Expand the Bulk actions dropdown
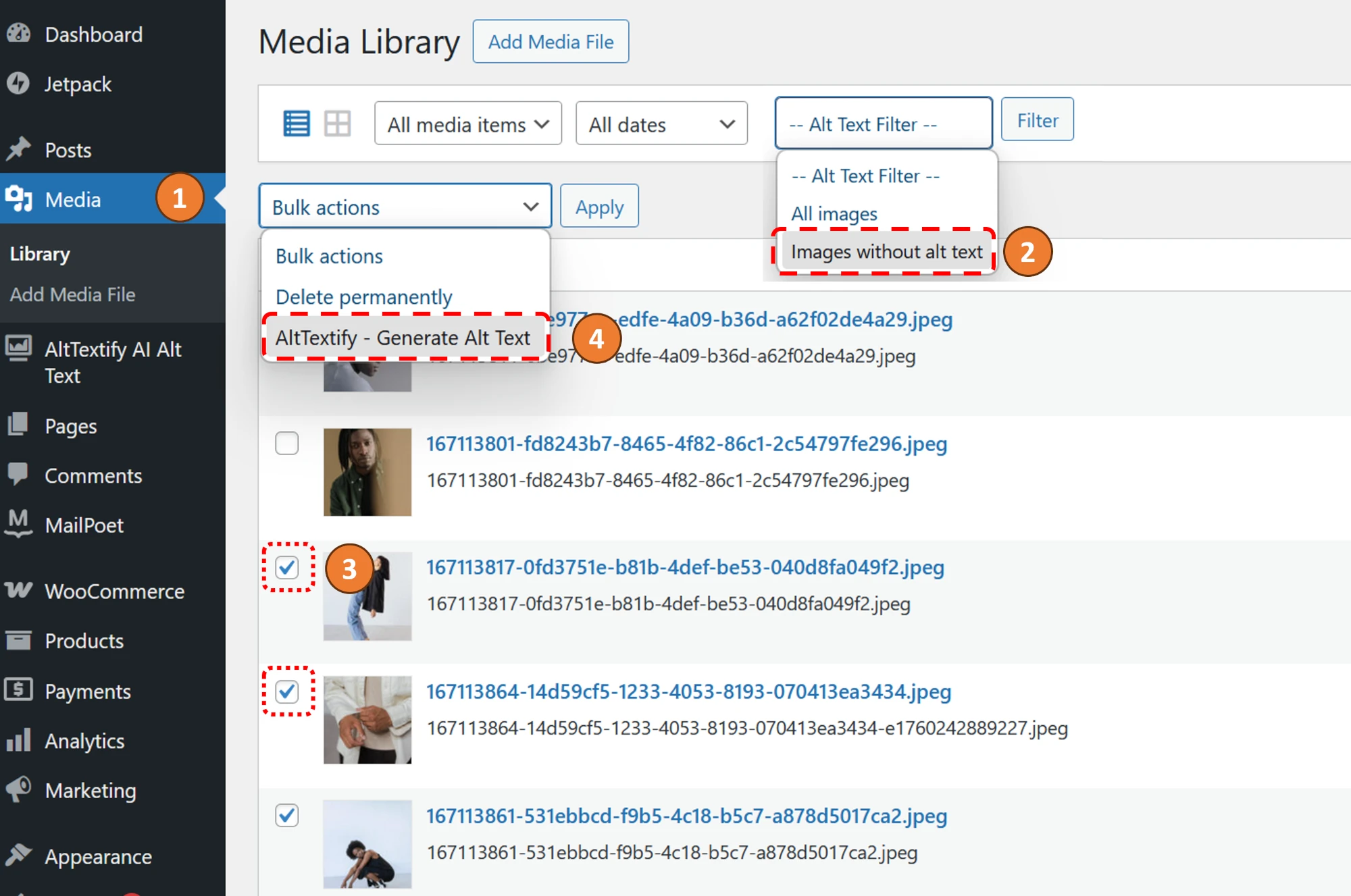This screenshot has width=1351, height=896. (405, 206)
